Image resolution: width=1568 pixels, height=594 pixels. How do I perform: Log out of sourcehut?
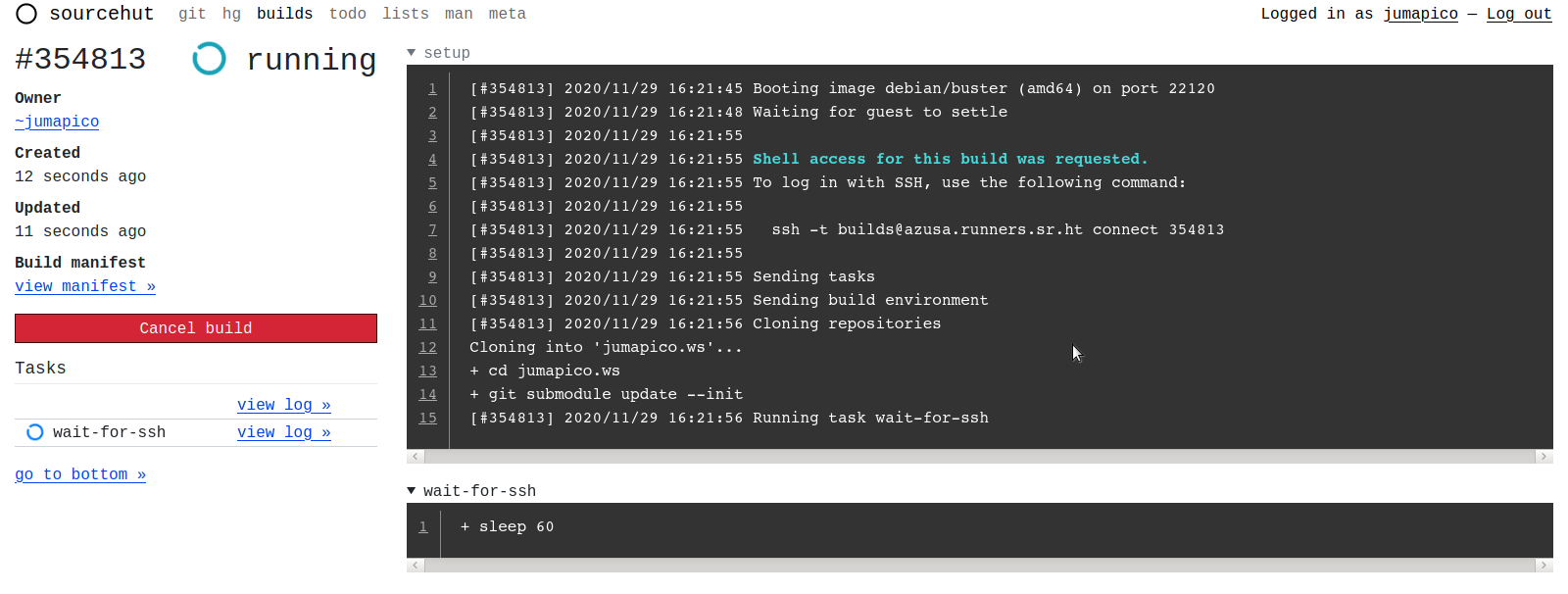click(x=1518, y=14)
